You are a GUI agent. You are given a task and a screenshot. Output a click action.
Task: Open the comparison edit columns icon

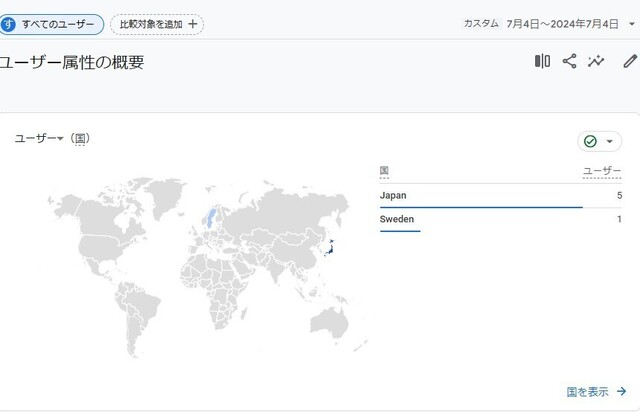point(542,61)
